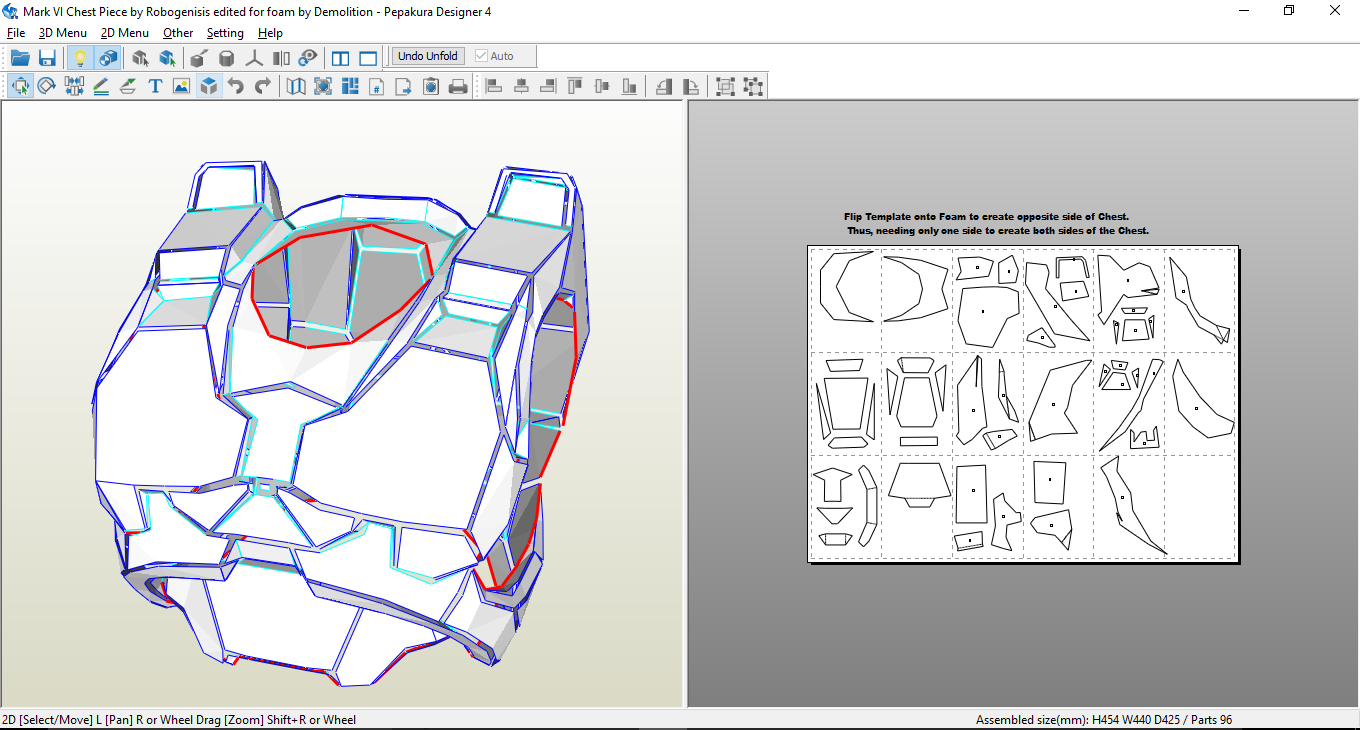
Task: Open the 3D Menu
Action: tap(63, 33)
